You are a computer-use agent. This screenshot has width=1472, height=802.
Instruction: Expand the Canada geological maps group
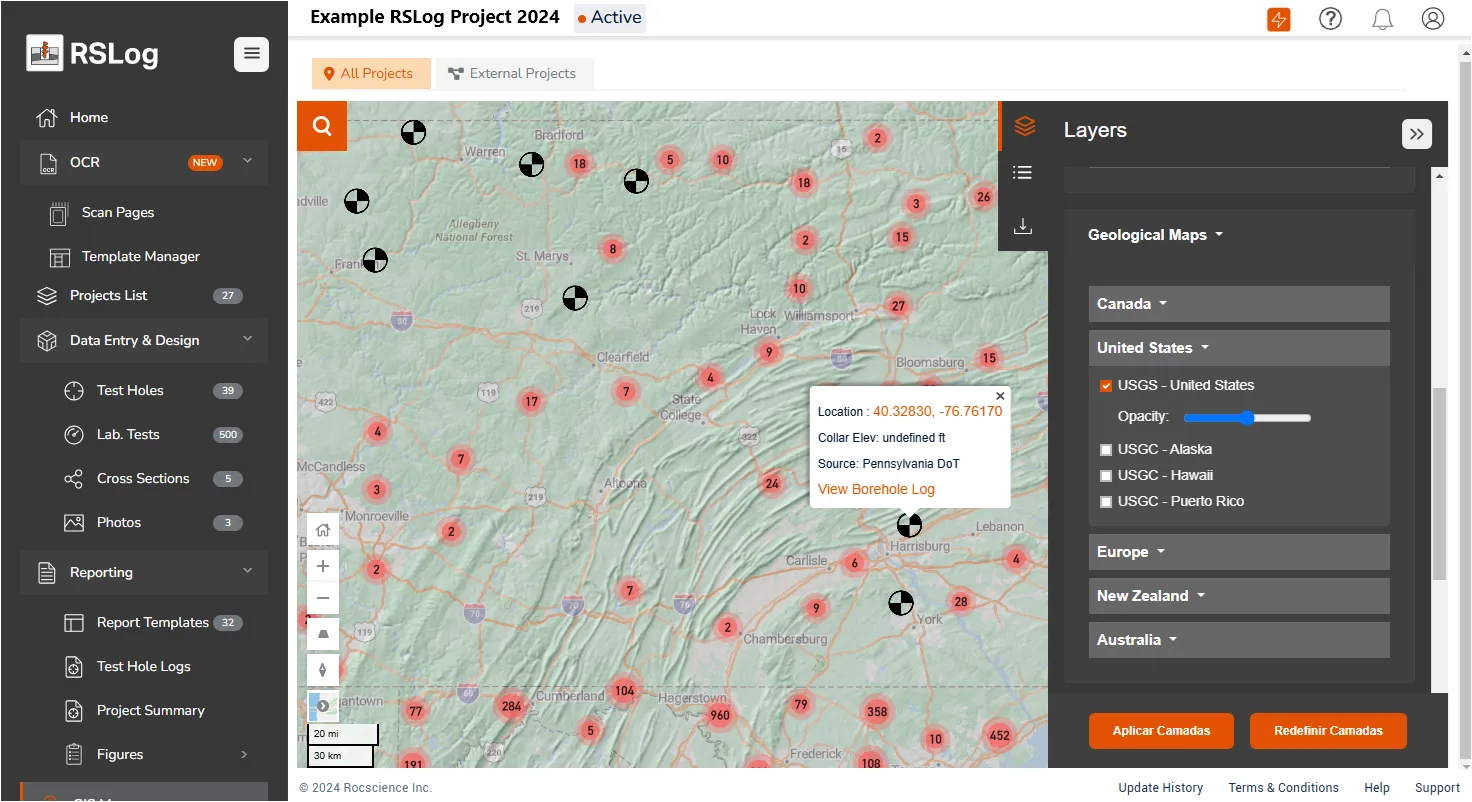coord(1238,304)
